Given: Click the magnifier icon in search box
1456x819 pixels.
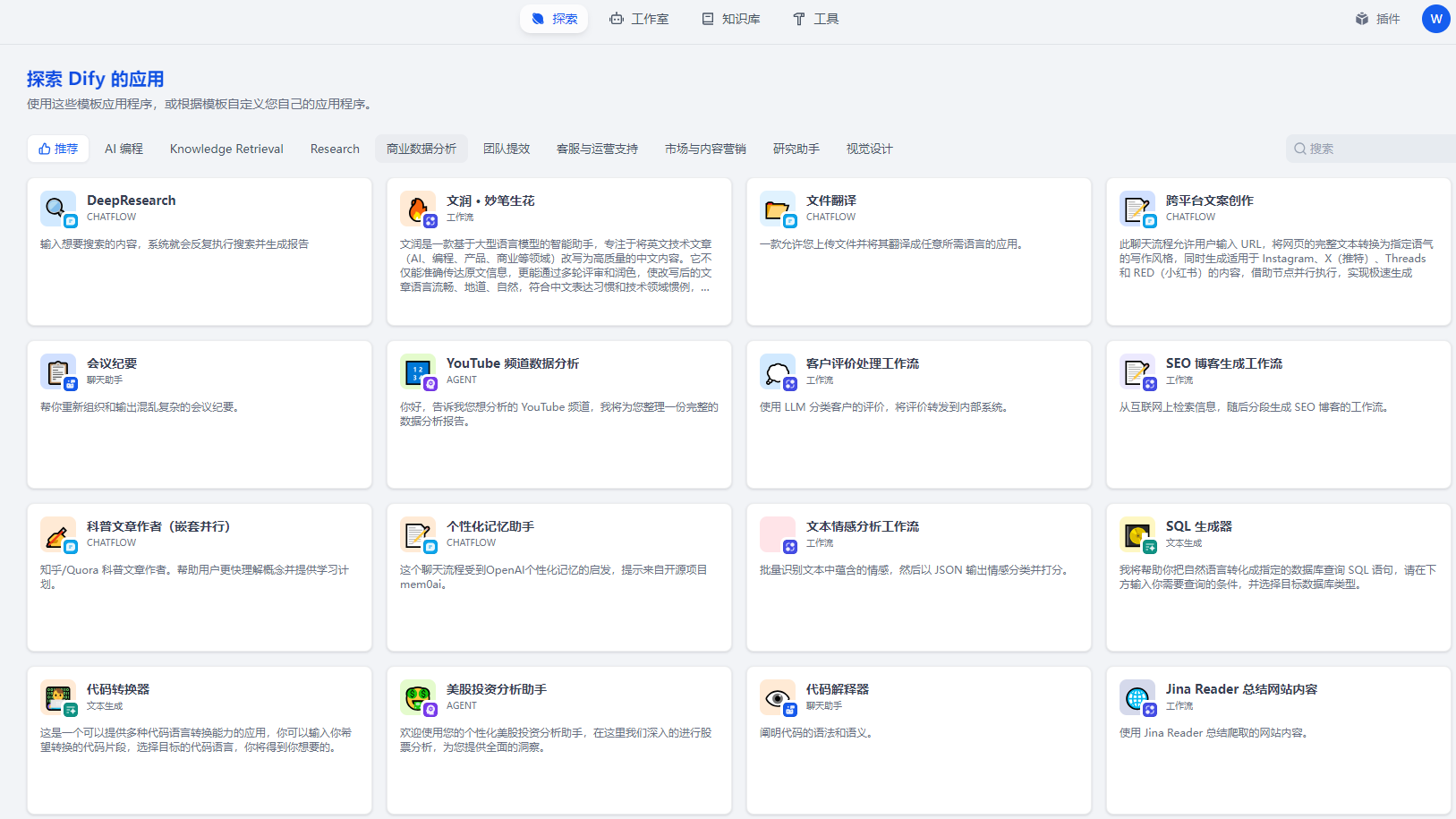Looking at the screenshot, I should pyautogui.click(x=1300, y=149).
